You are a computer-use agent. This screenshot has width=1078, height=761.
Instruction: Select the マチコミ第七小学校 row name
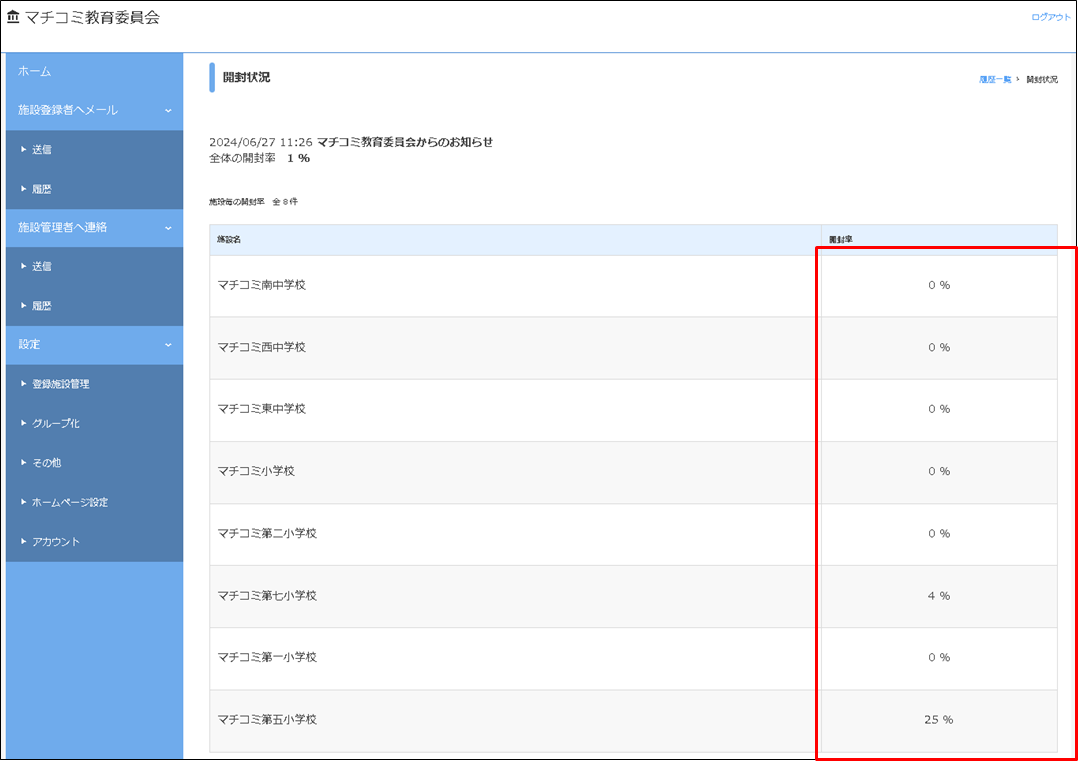267,596
